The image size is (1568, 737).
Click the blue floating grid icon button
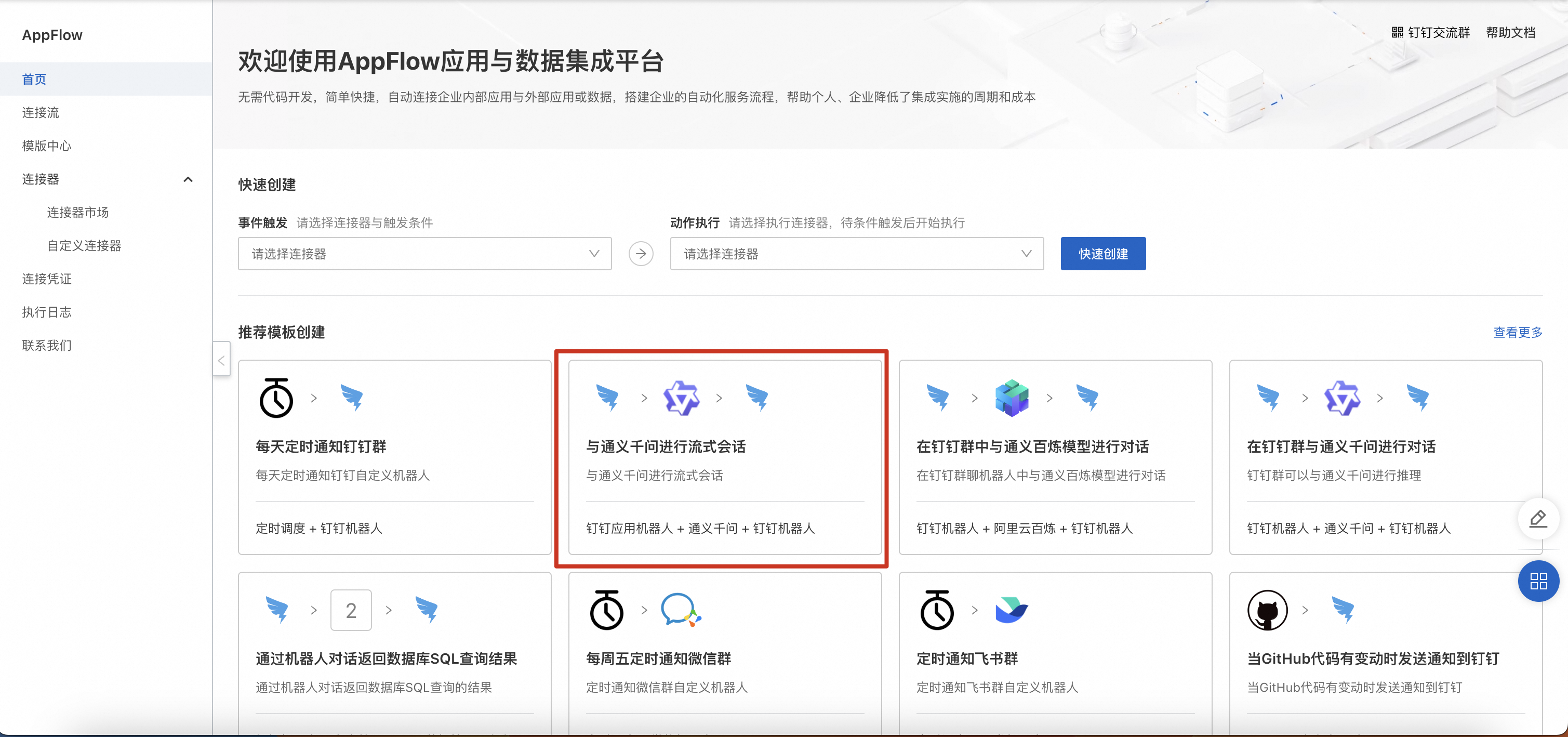1538,581
